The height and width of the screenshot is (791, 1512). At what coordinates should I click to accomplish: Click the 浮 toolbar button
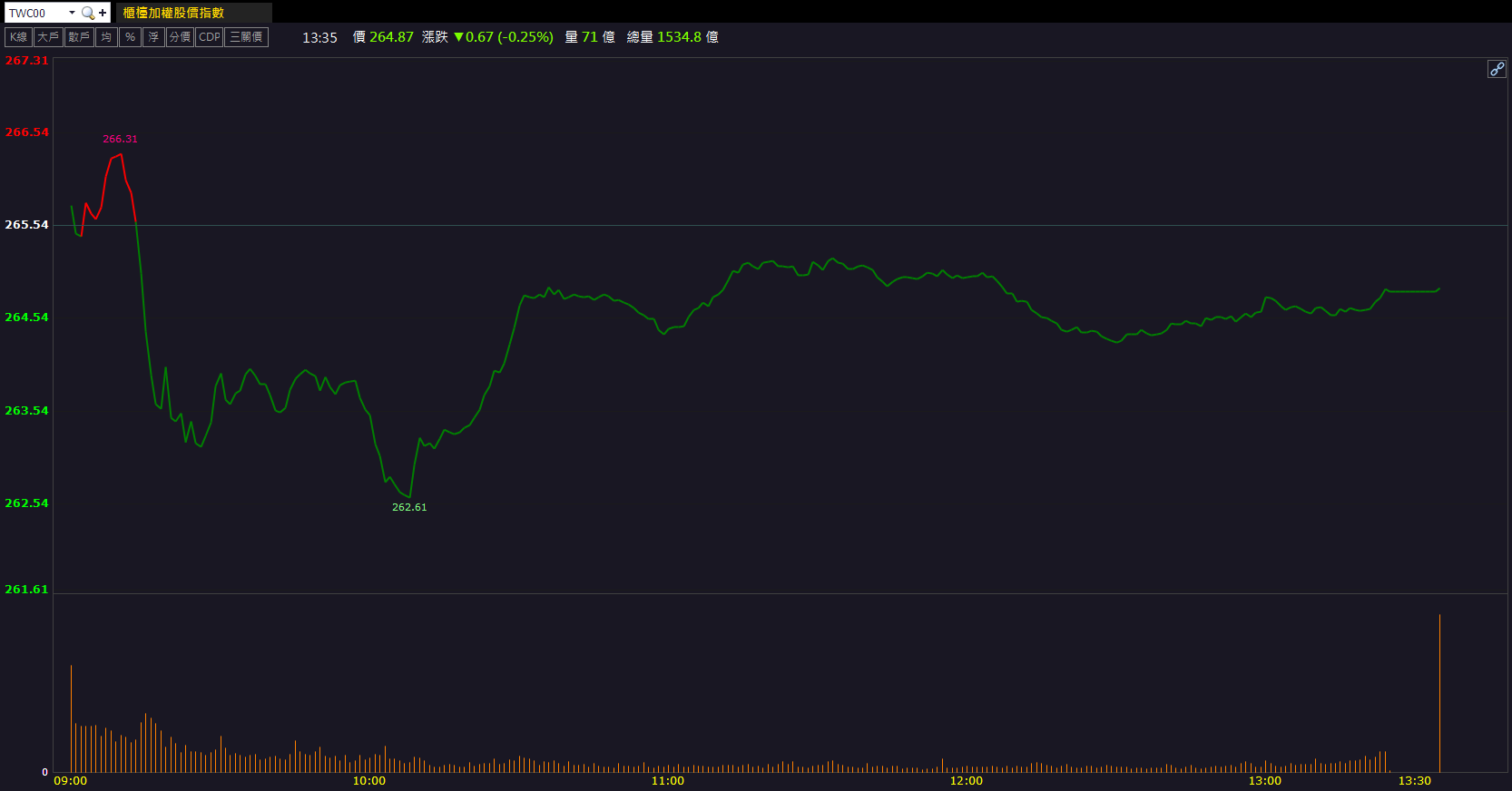(x=153, y=37)
